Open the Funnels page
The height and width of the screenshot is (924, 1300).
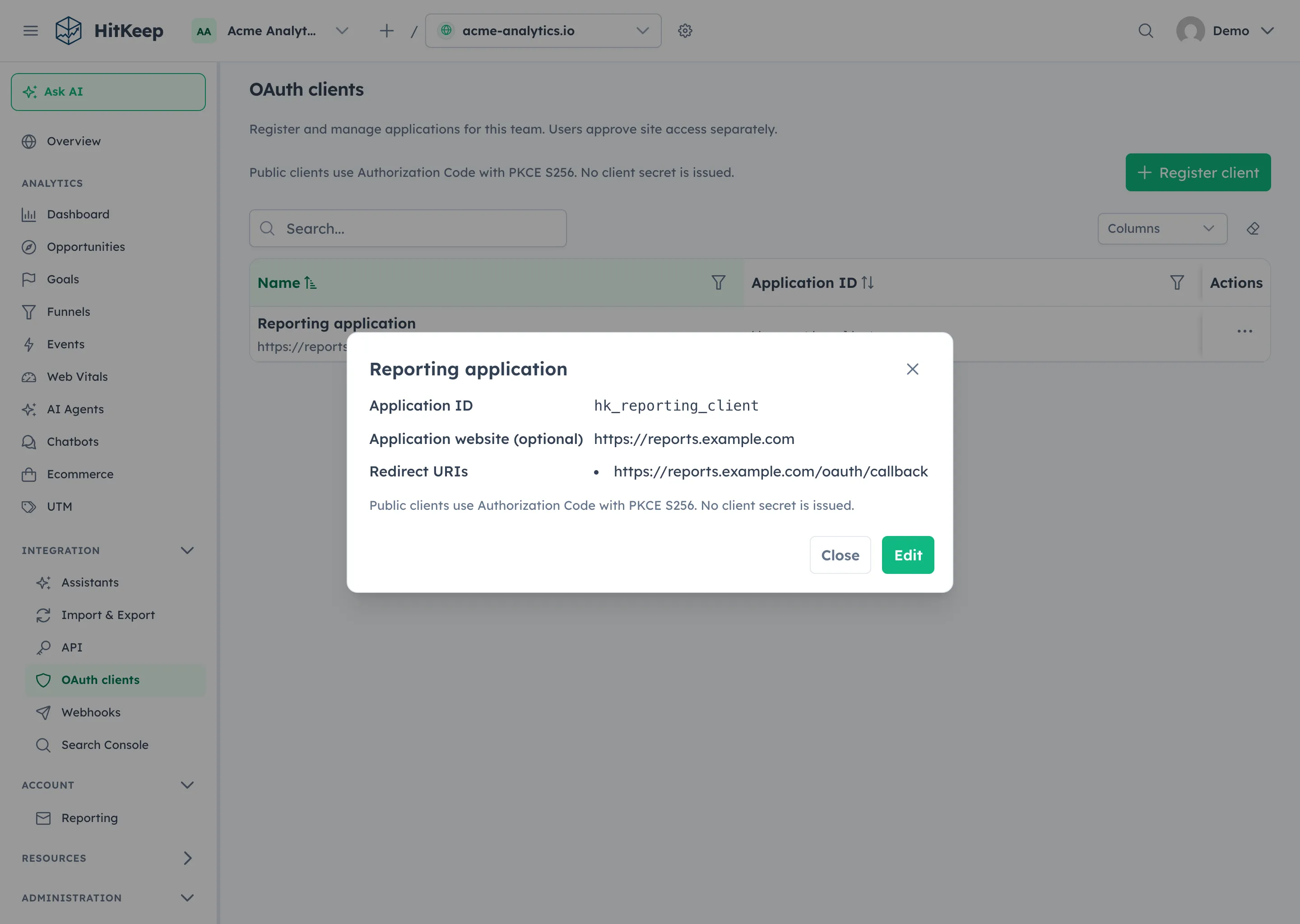click(x=108, y=312)
